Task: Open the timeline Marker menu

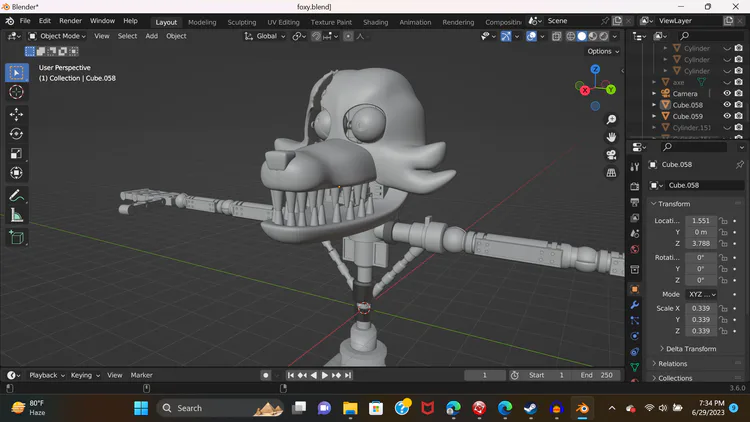Action: (x=142, y=376)
